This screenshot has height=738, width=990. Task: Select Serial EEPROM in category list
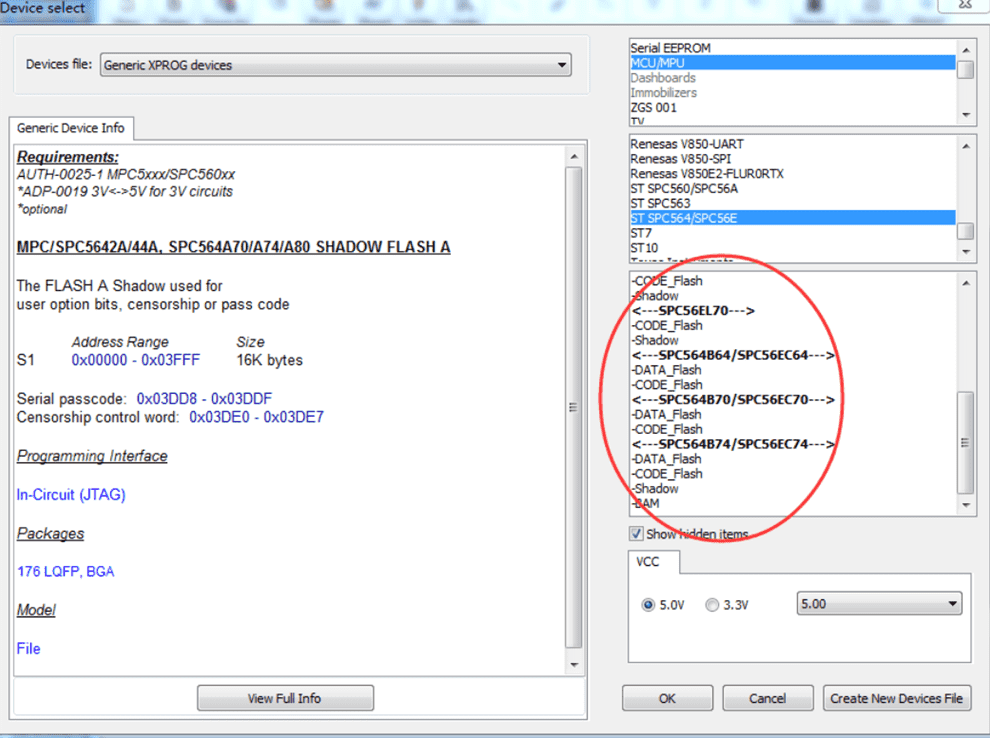tap(792, 48)
